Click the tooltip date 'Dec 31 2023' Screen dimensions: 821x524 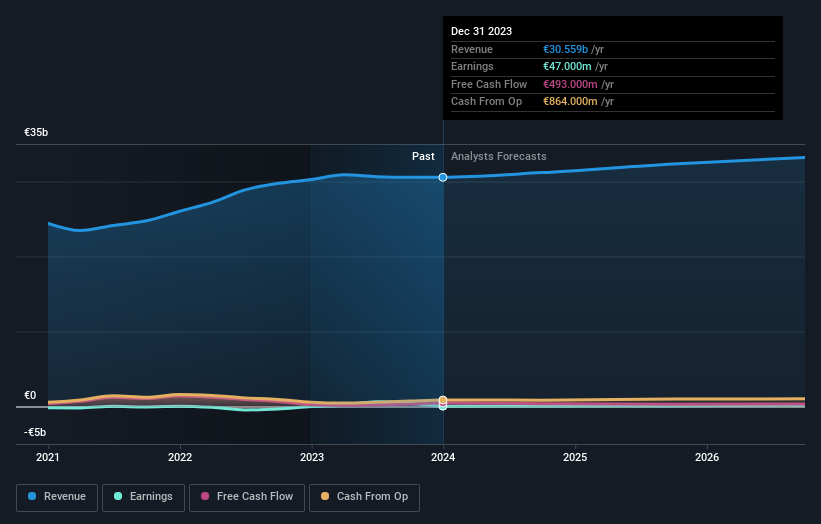pos(481,31)
